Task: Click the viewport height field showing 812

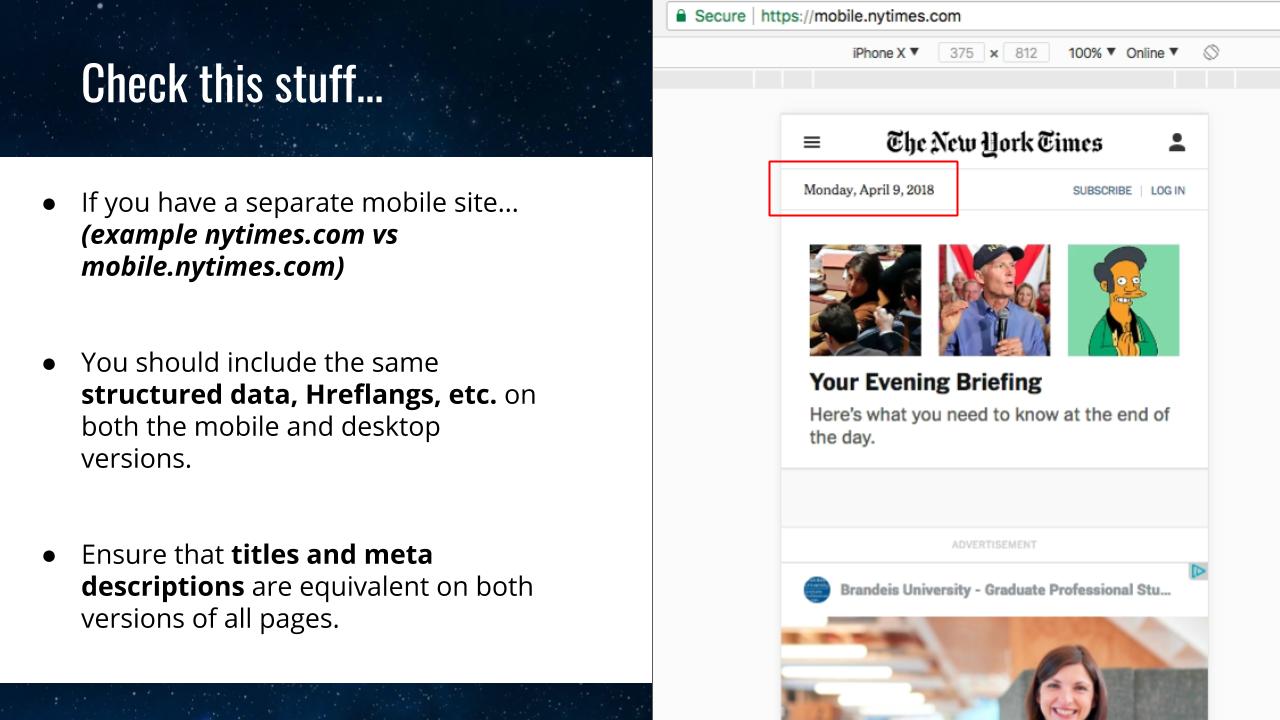Action: tap(1026, 53)
